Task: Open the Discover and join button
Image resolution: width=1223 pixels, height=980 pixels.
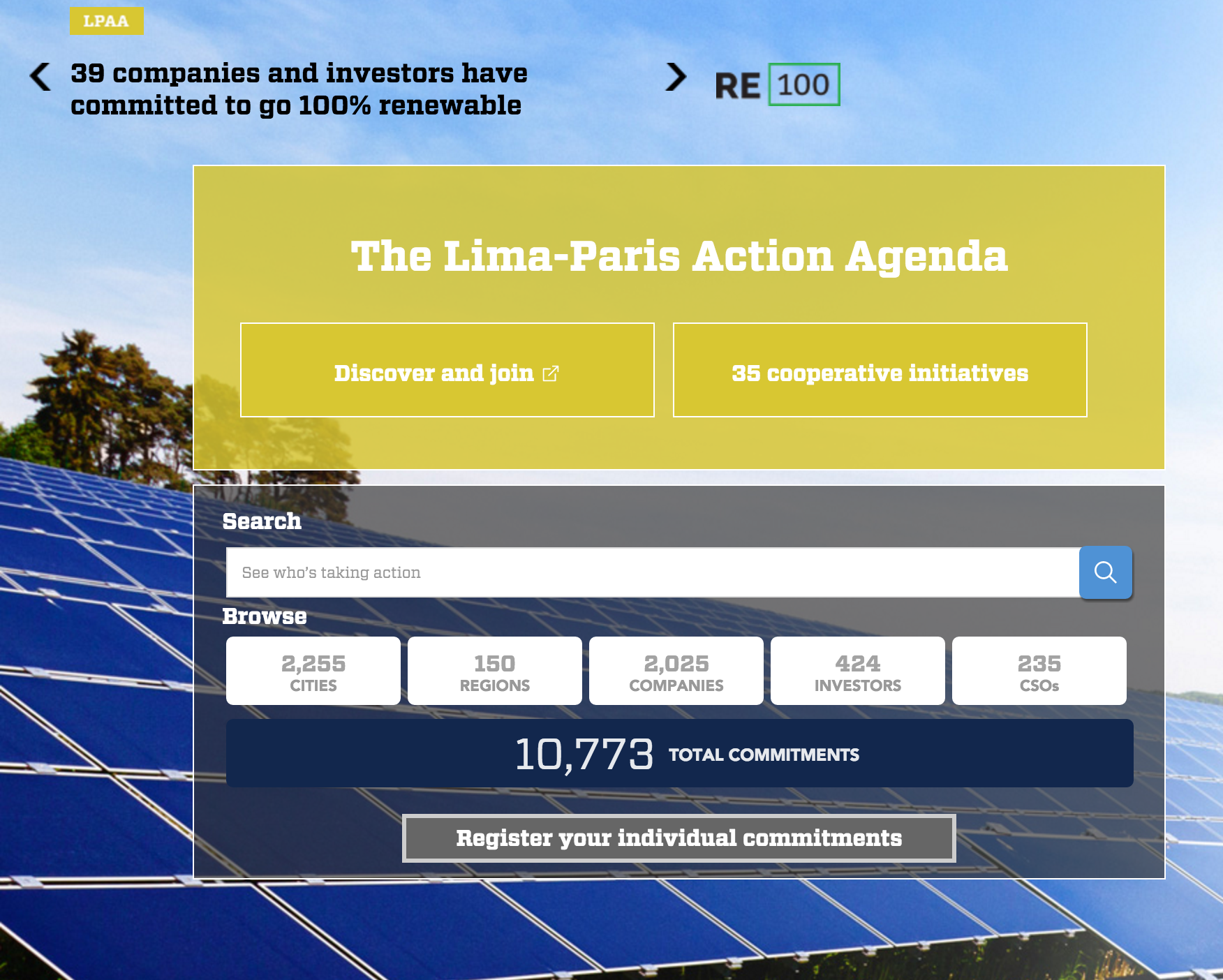Action: (447, 370)
